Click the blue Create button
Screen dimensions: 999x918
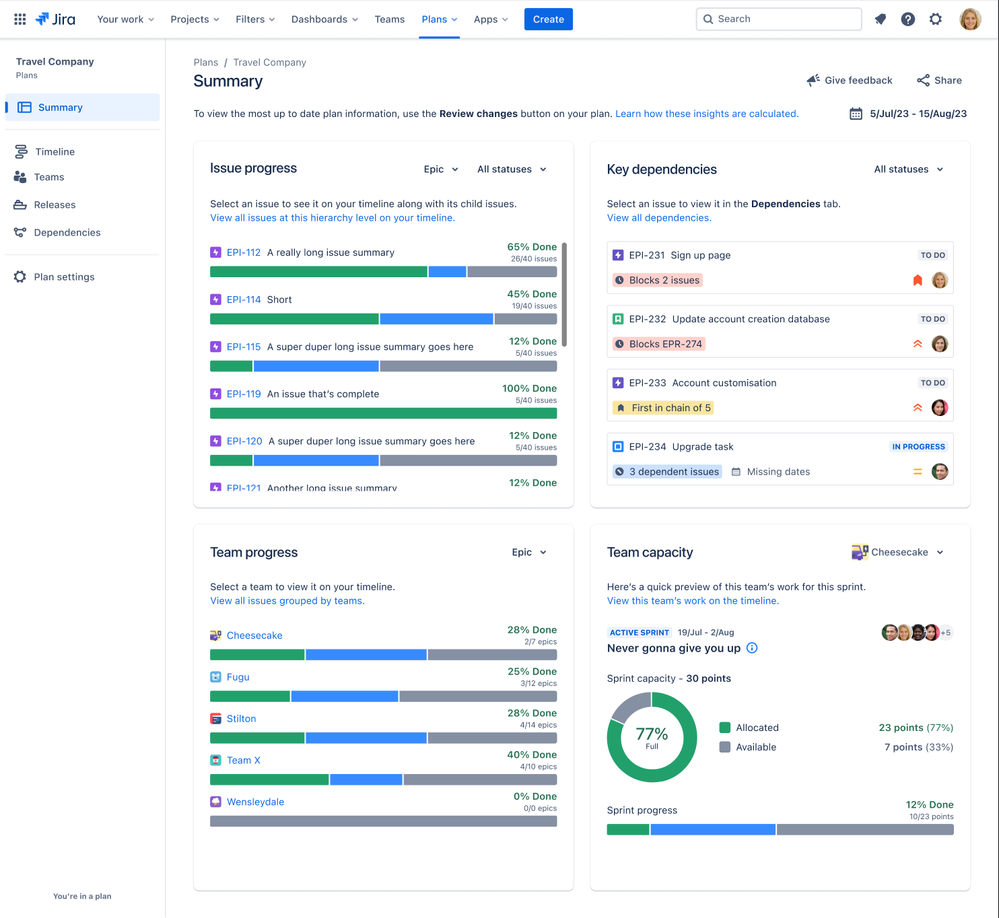coord(548,19)
